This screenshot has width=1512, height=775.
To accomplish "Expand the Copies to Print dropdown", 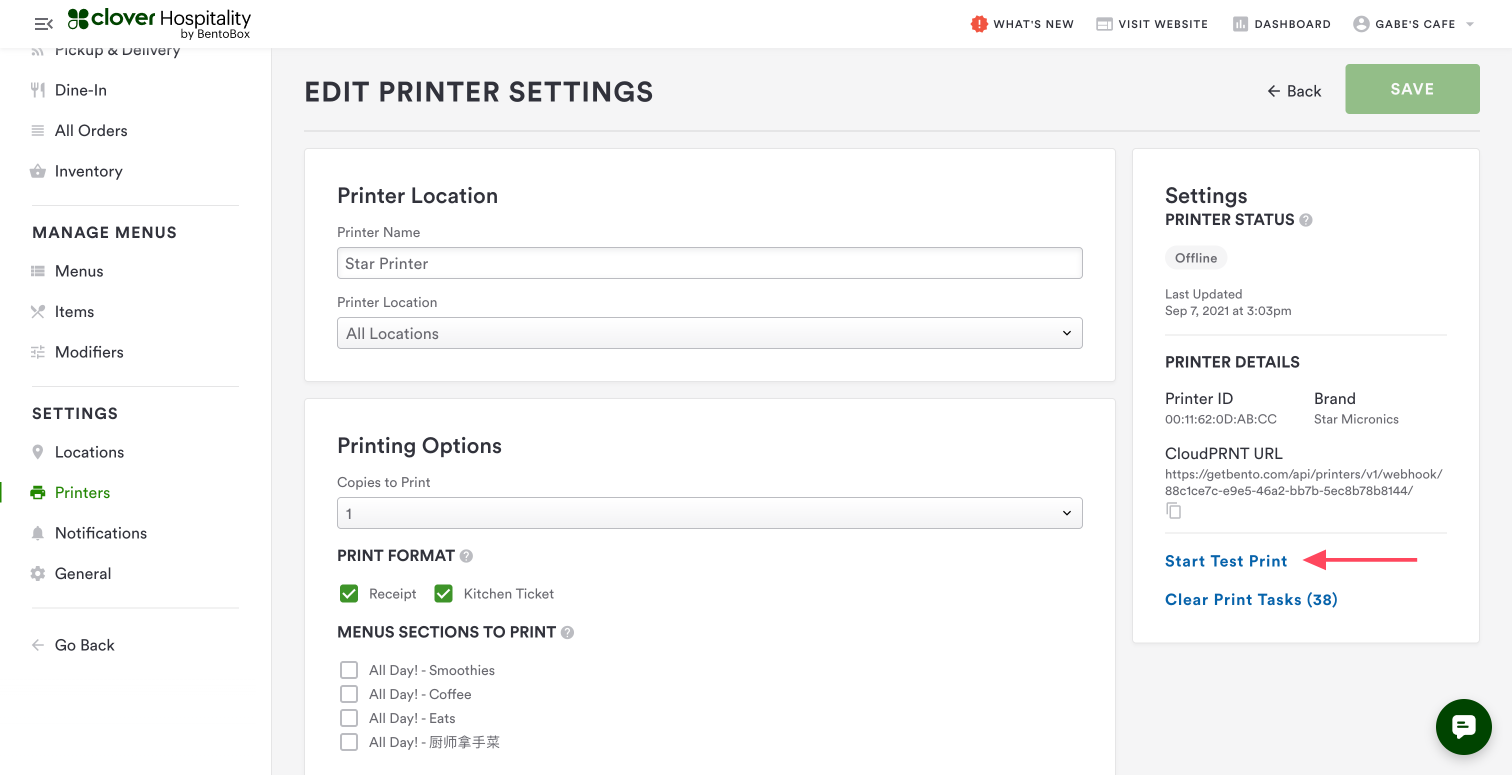I will click(x=709, y=513).
